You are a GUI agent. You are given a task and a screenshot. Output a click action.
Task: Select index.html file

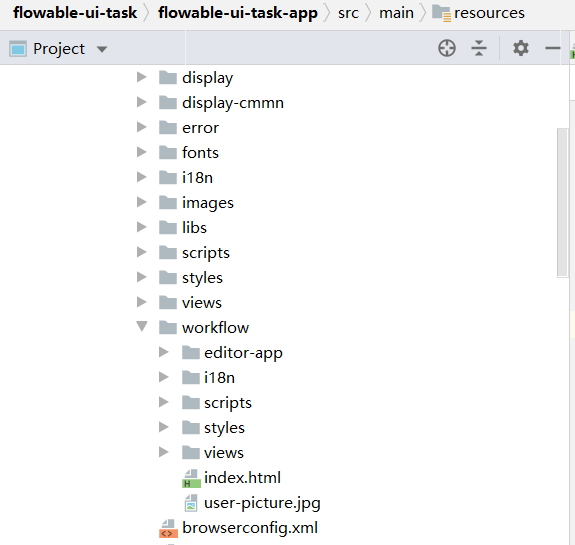[242, 478]
